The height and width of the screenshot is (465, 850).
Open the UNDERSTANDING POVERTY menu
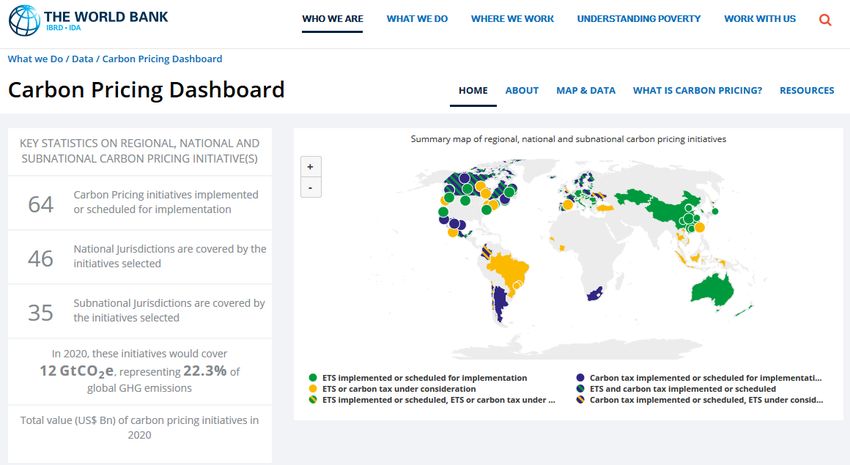[x=639, y=18]
